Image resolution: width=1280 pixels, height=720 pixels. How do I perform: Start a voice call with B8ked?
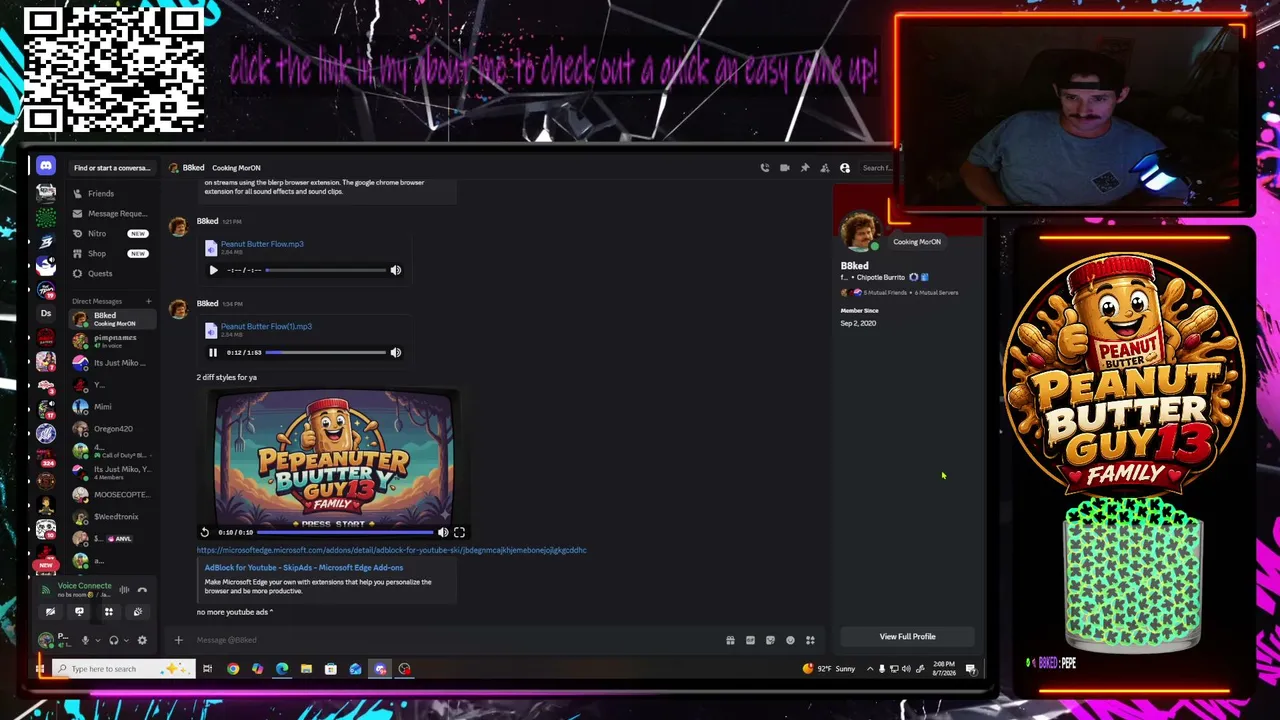[x=765, y=168]
